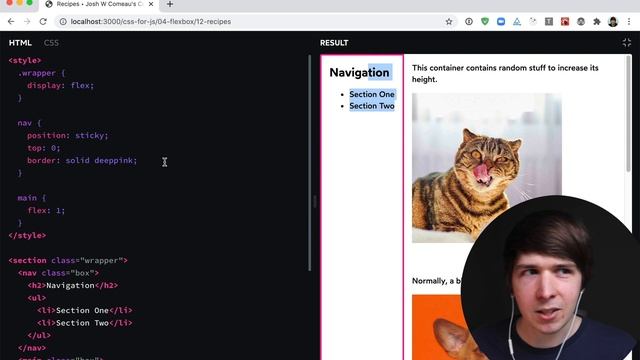Viewport: 640px width, 360px height.
Task: Open the blue square extension icon
Action: tap(501, 22)
